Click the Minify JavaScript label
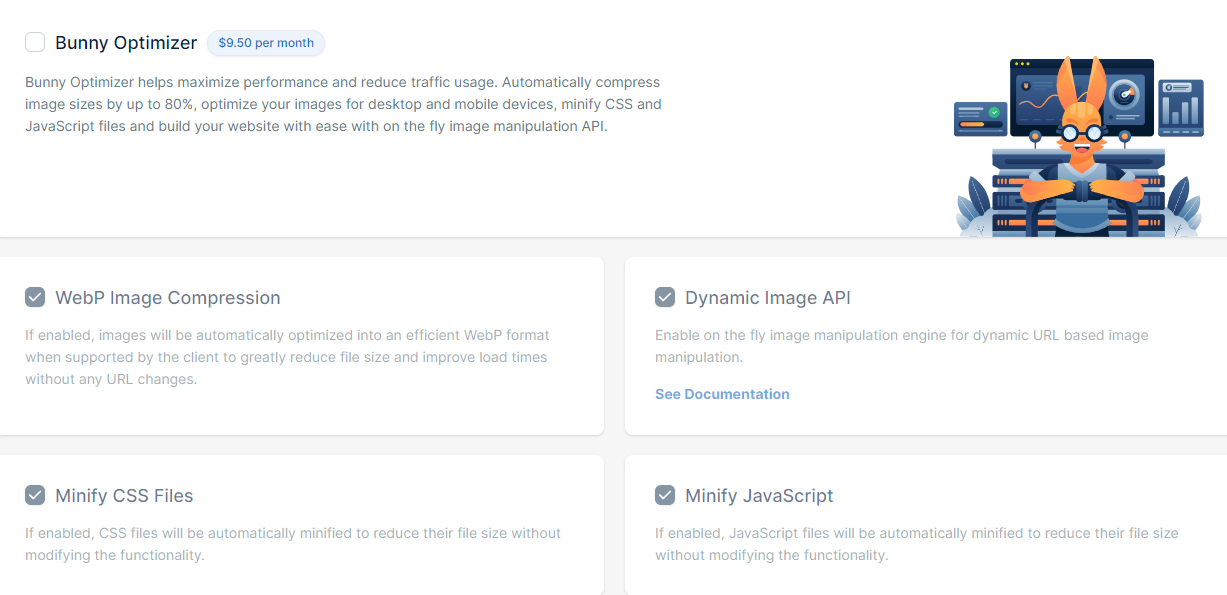 [x=759, y=496]
